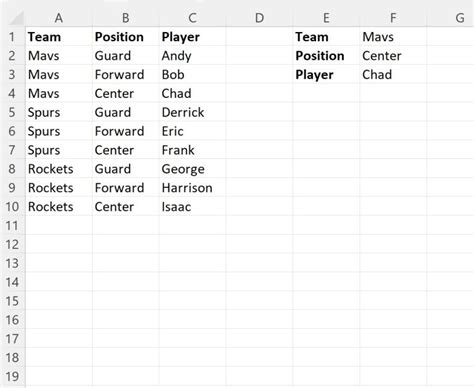Select the cell with Derrick
This screenshot has height=388, width=474.
pos(193,112)
